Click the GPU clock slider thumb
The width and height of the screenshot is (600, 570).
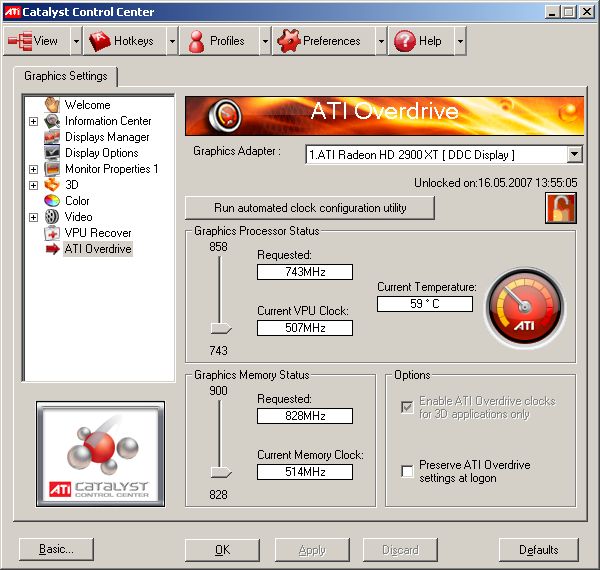(x=221, y=328)
